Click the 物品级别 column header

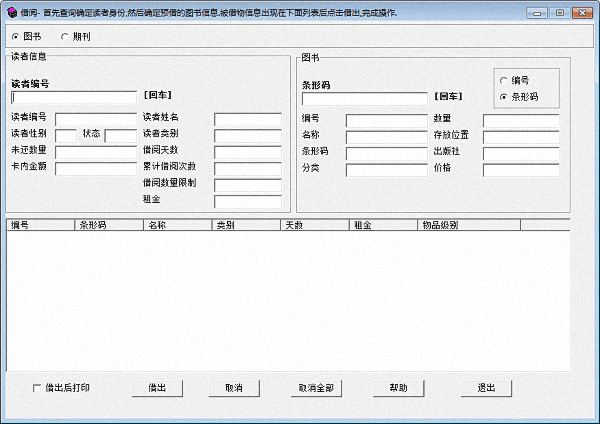click(490, 225)
